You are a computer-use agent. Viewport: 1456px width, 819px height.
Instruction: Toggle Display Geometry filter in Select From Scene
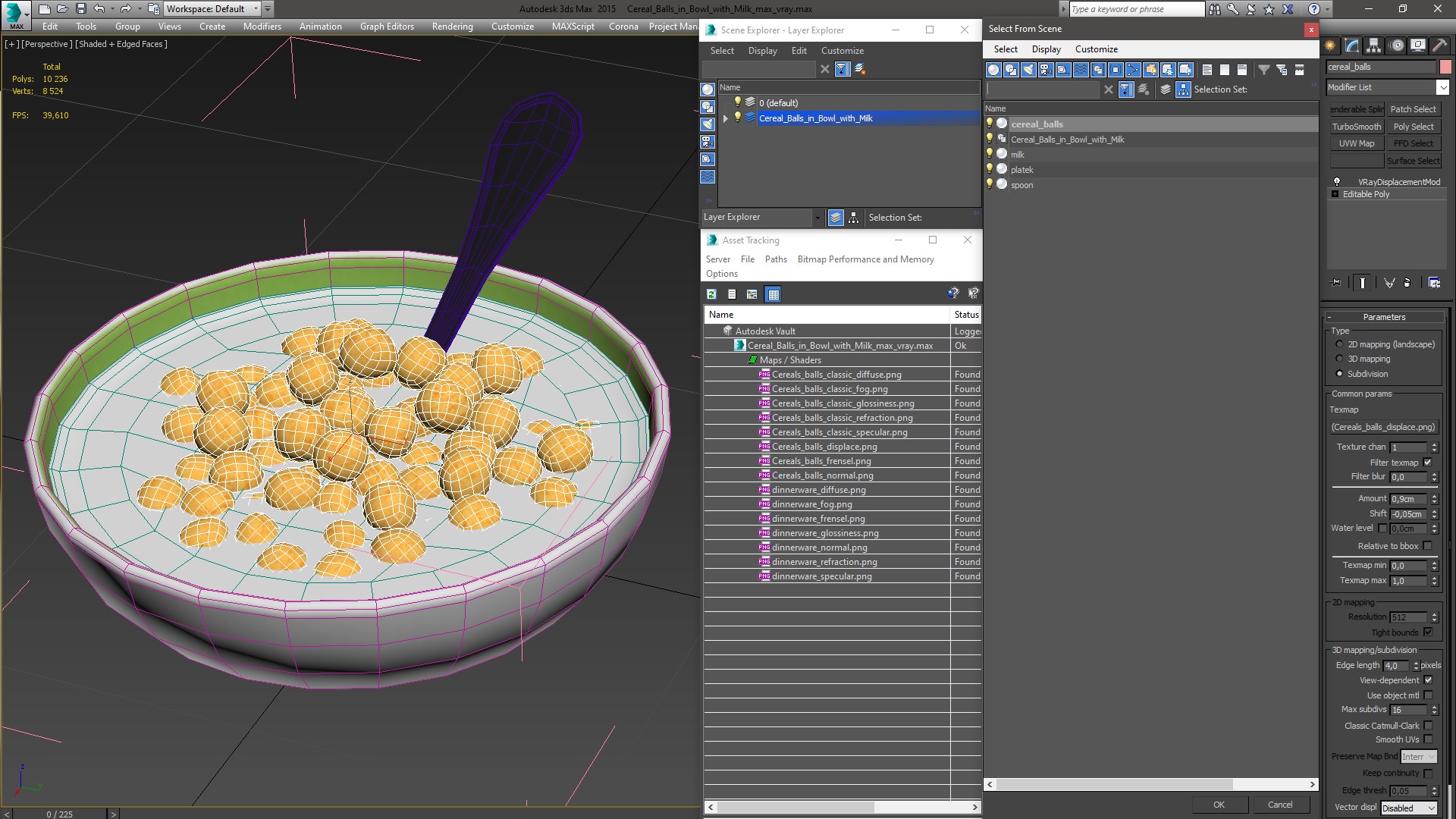[x=993, y=70]
